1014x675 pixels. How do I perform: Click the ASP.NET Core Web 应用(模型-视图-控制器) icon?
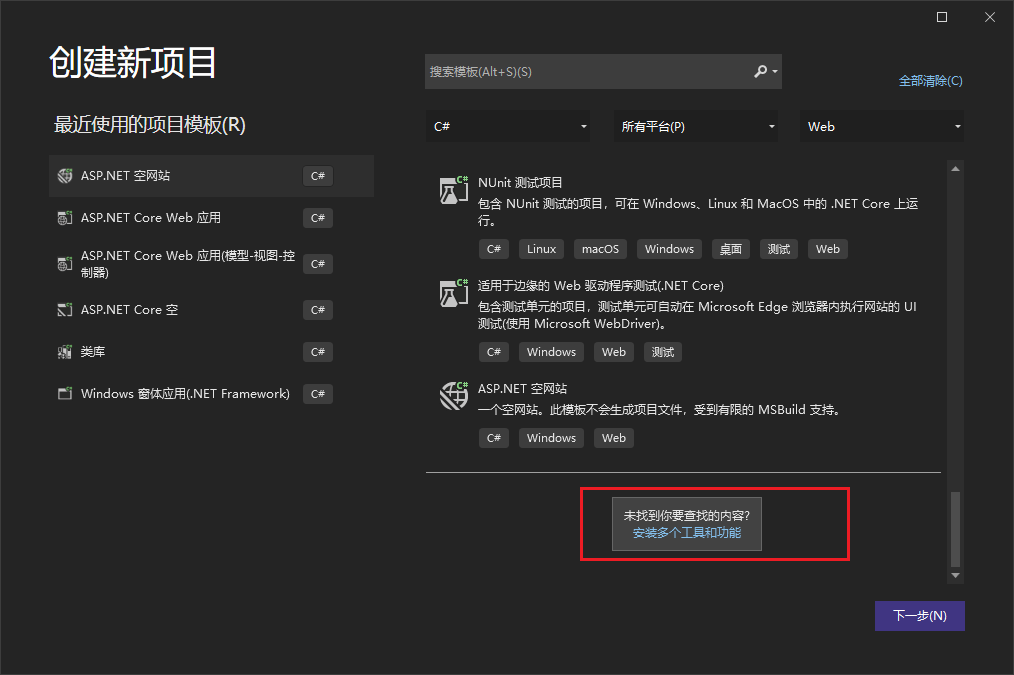pos(65,264)
